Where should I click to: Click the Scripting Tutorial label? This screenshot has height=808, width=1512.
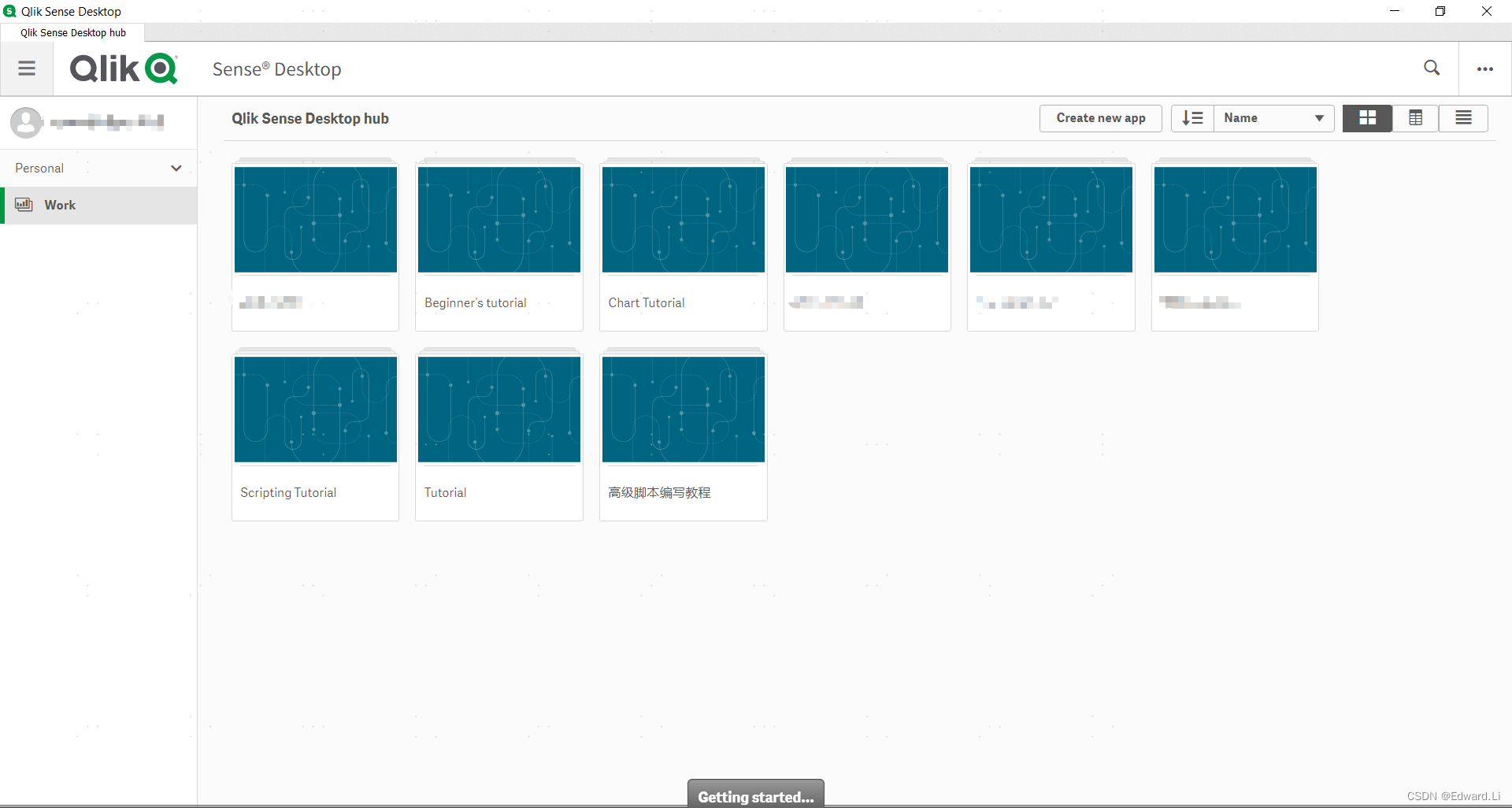[x=288, y=493]
